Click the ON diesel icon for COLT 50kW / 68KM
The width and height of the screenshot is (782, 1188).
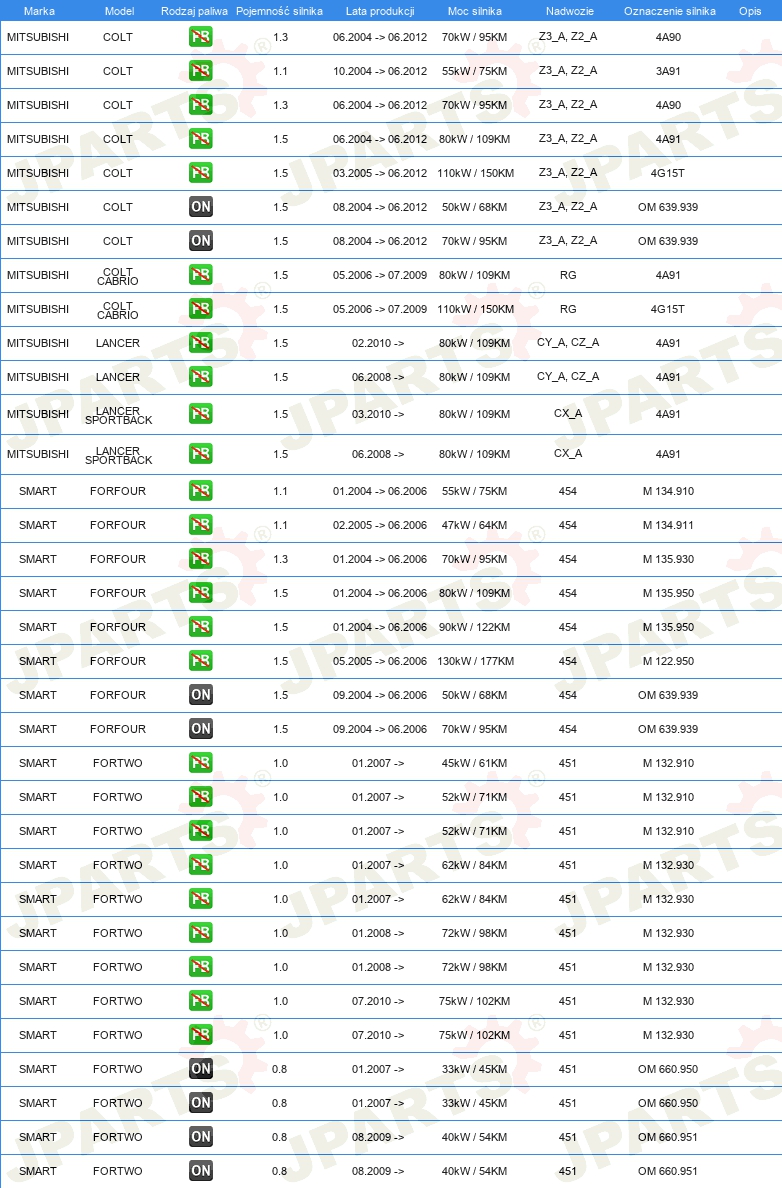201,207
